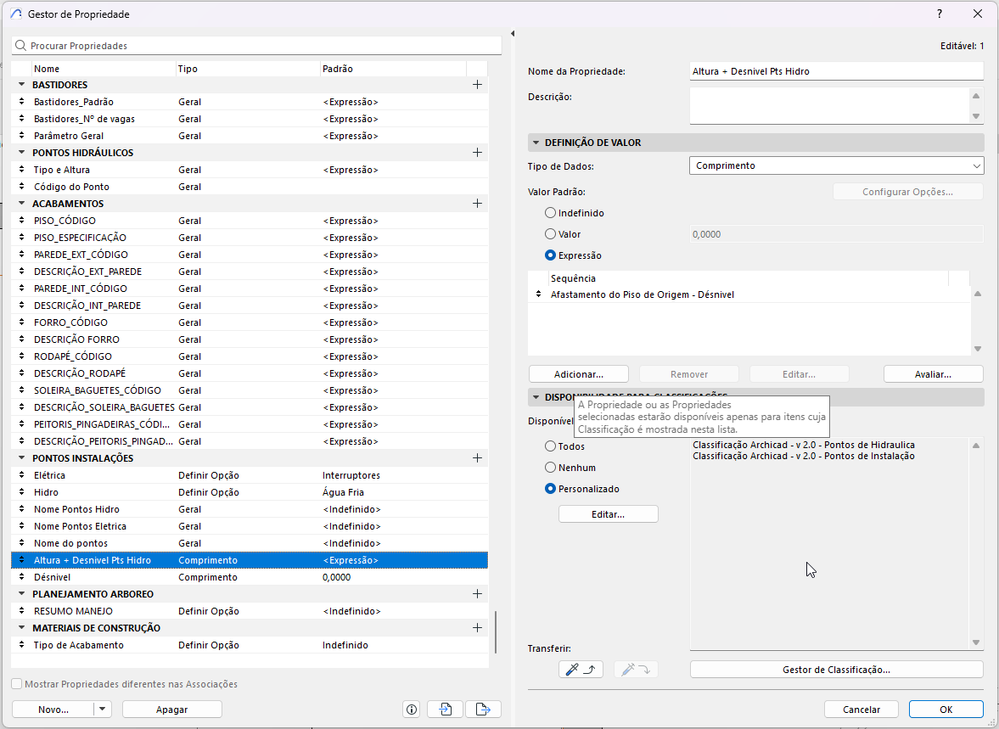Add property to BASTIDORES group with plus
Screen dimensions: 999x729
click(x=477, y=85)
